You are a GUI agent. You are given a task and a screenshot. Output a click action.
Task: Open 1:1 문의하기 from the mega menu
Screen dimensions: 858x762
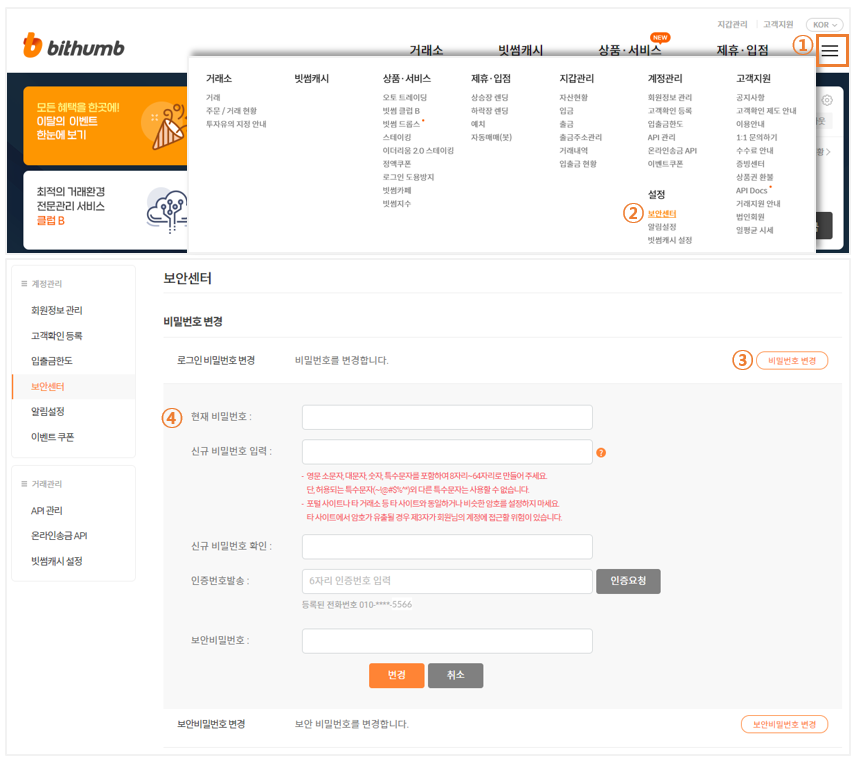click(757, 137)
